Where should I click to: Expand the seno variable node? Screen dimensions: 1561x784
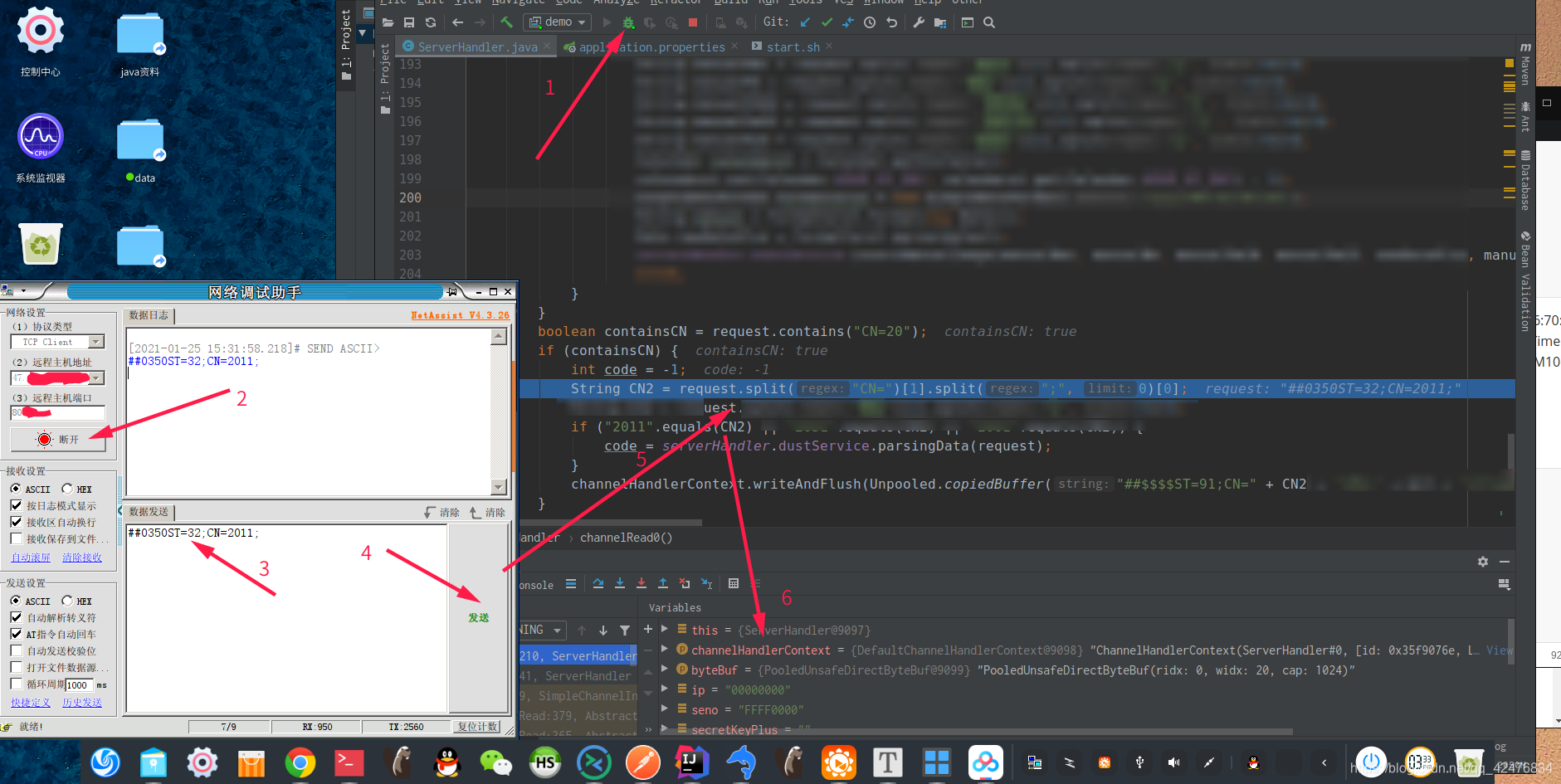pos(665,709)
